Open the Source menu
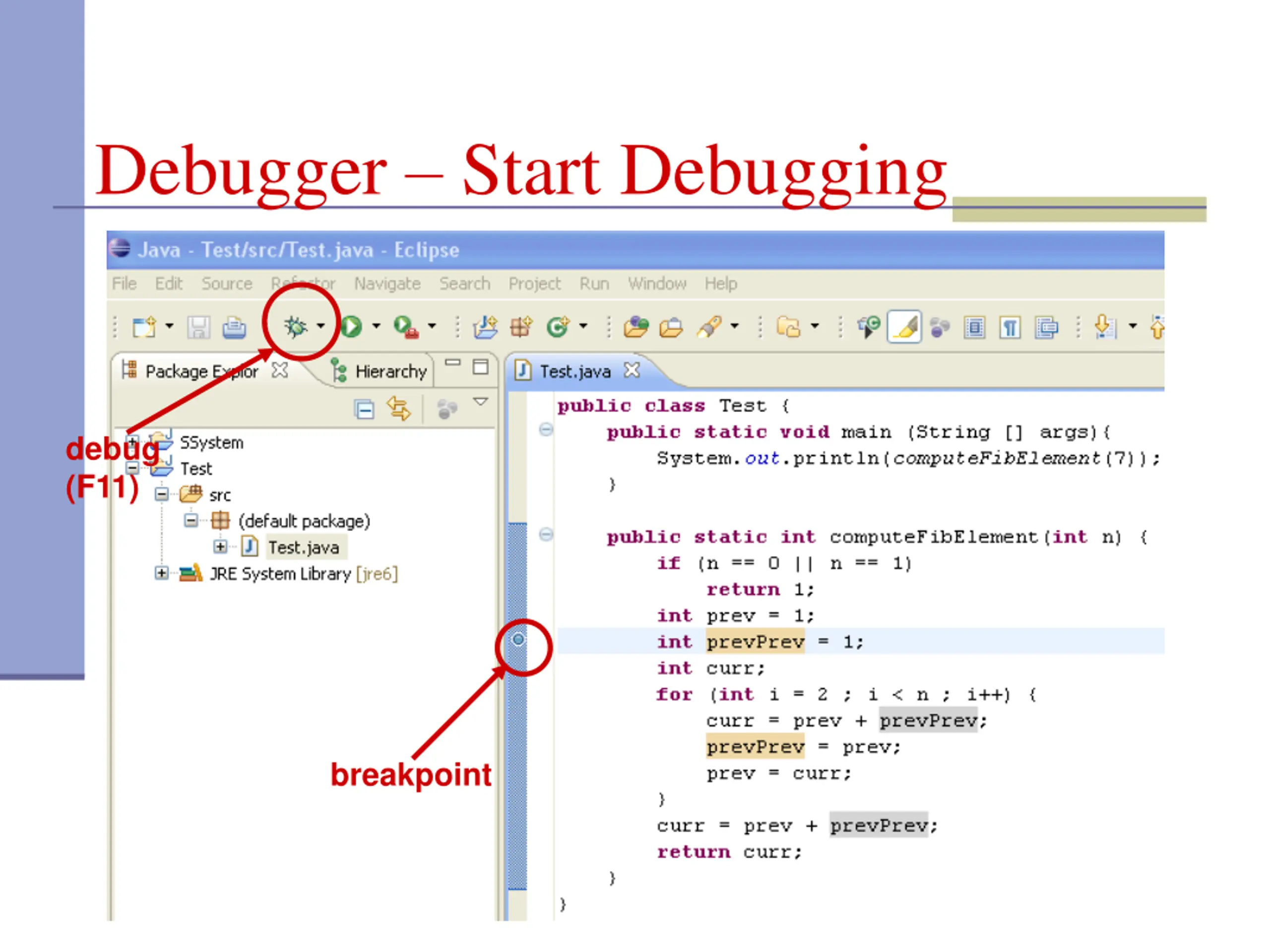 tap(227, 284)
